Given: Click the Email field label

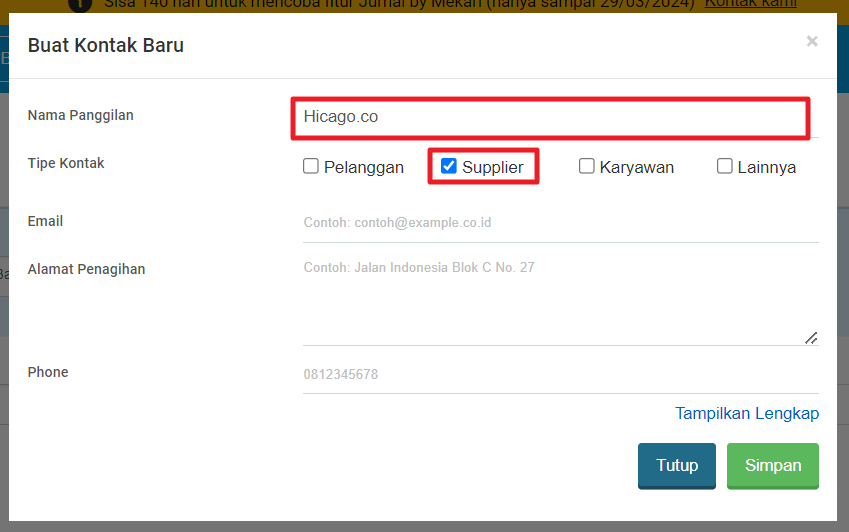Looking at the screenshot, I should click(x=45, y=221).
